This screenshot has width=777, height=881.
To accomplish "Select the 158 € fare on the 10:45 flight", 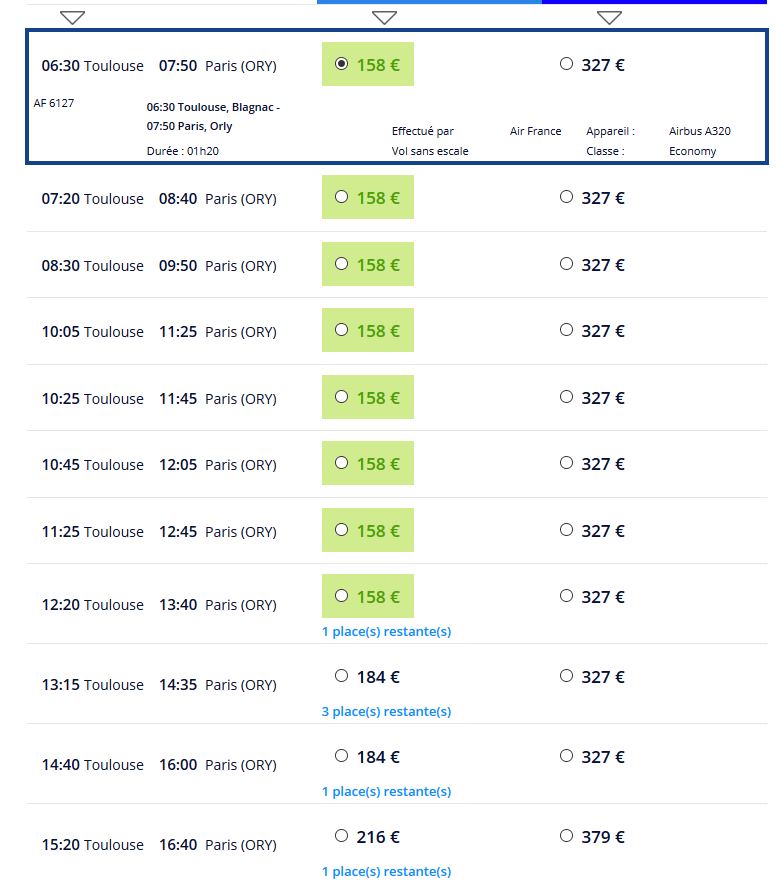I will tap(343, 463).
